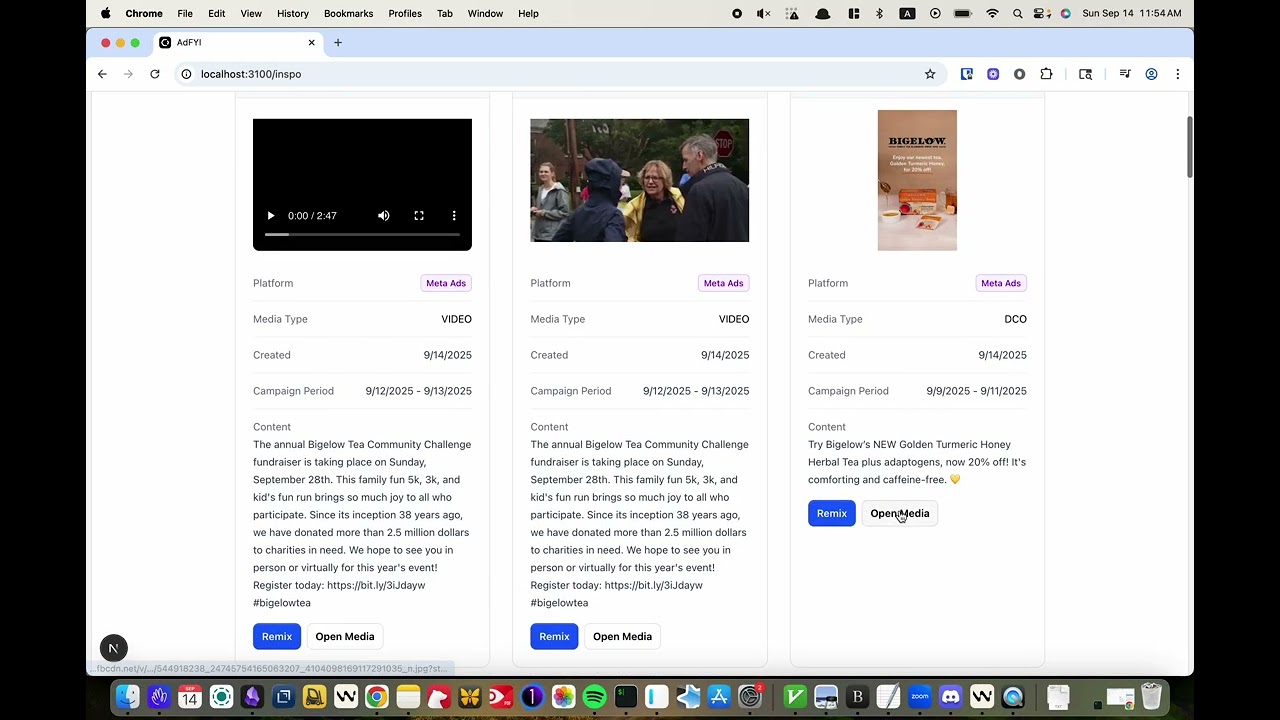Open Zoom from the Dock

click(x=920, y=697)
